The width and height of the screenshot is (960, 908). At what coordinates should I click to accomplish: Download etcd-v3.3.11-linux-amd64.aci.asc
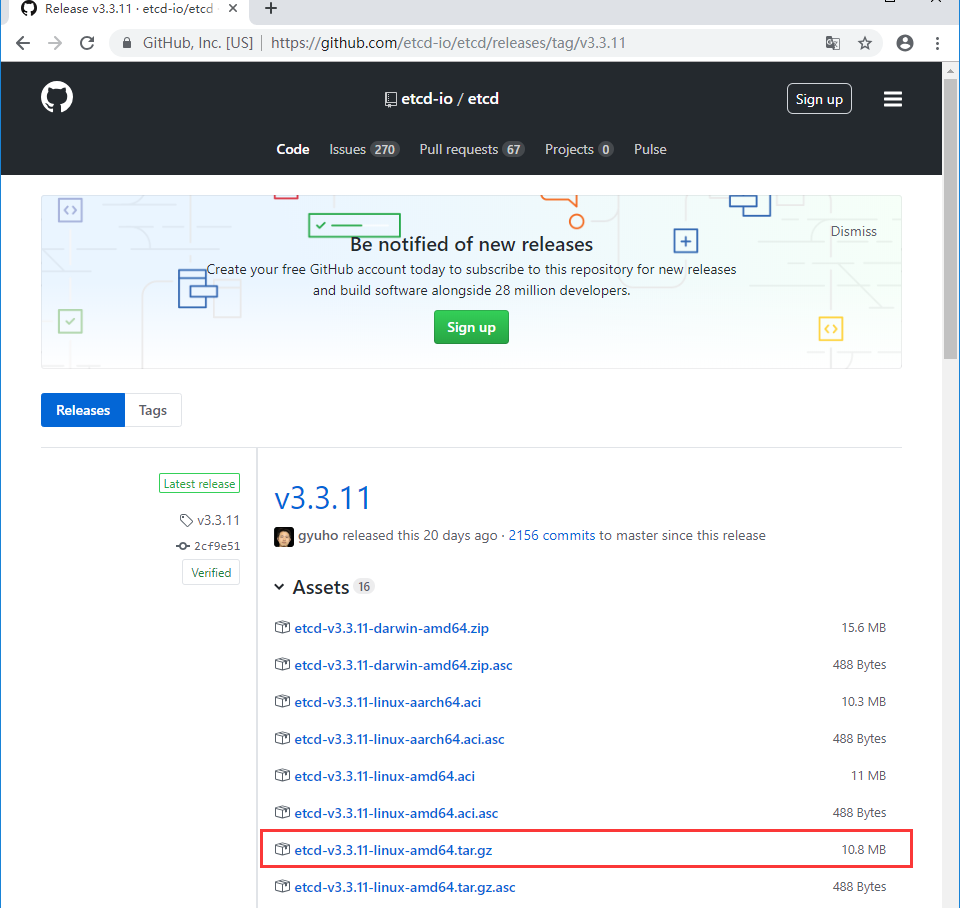[396, 813]
